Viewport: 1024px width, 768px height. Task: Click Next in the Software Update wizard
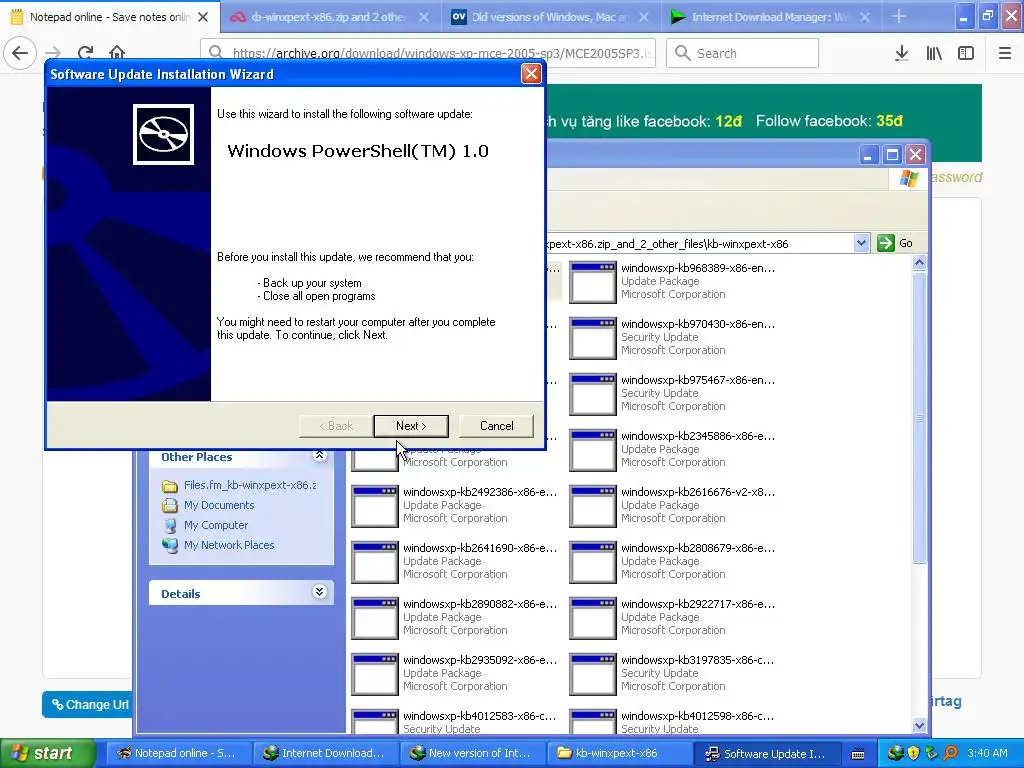pos(411,426)
